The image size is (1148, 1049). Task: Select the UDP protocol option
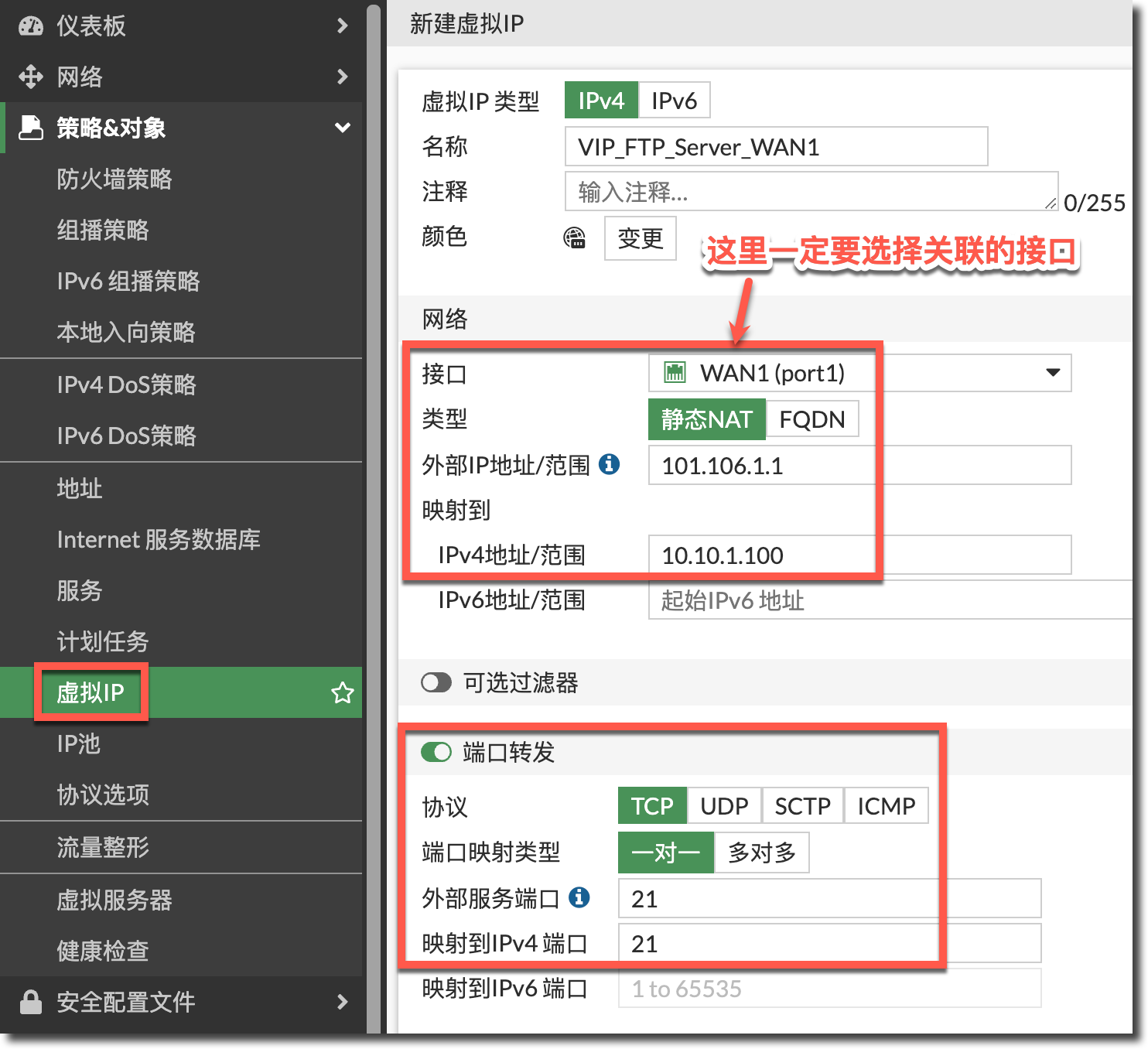(x=724, y=806)
